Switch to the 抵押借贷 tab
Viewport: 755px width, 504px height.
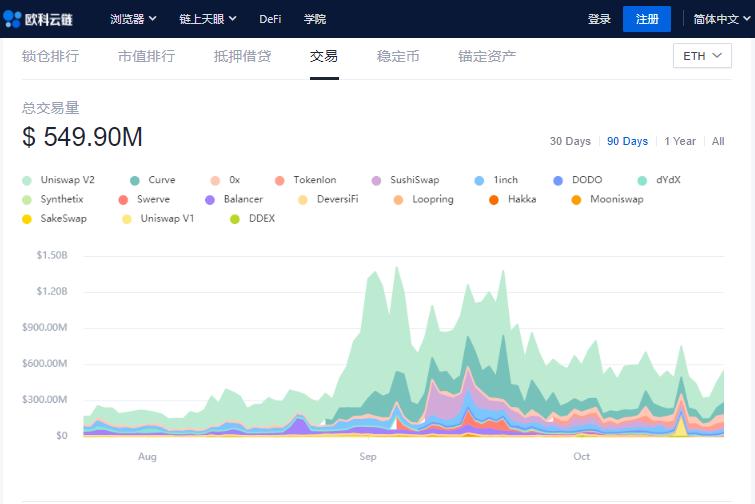click(x=242, y=56)
